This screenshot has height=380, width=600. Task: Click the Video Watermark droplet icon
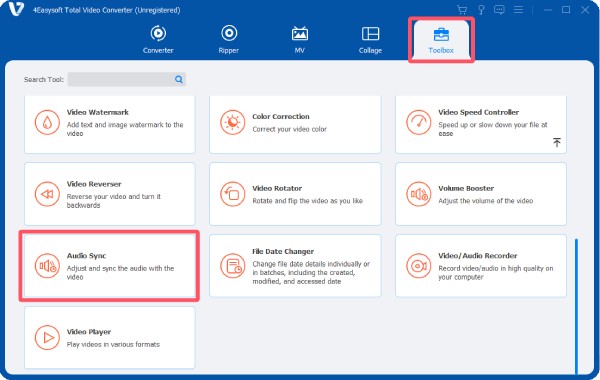tap(47, 122)
